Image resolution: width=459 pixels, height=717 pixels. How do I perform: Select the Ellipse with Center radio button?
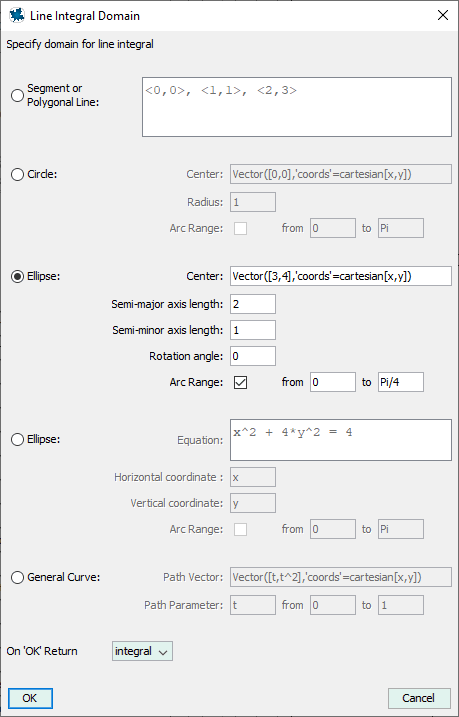pos(17,277)
